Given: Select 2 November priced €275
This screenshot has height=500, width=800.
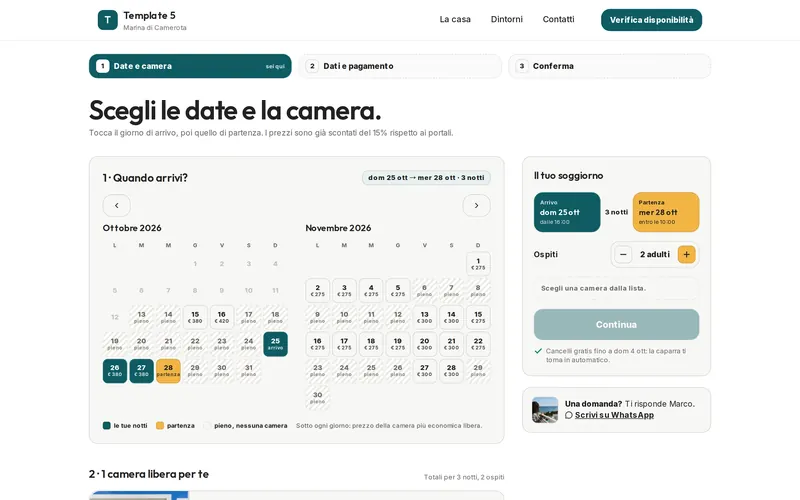Looking at the screenshot, I should (x=317, y=290).
